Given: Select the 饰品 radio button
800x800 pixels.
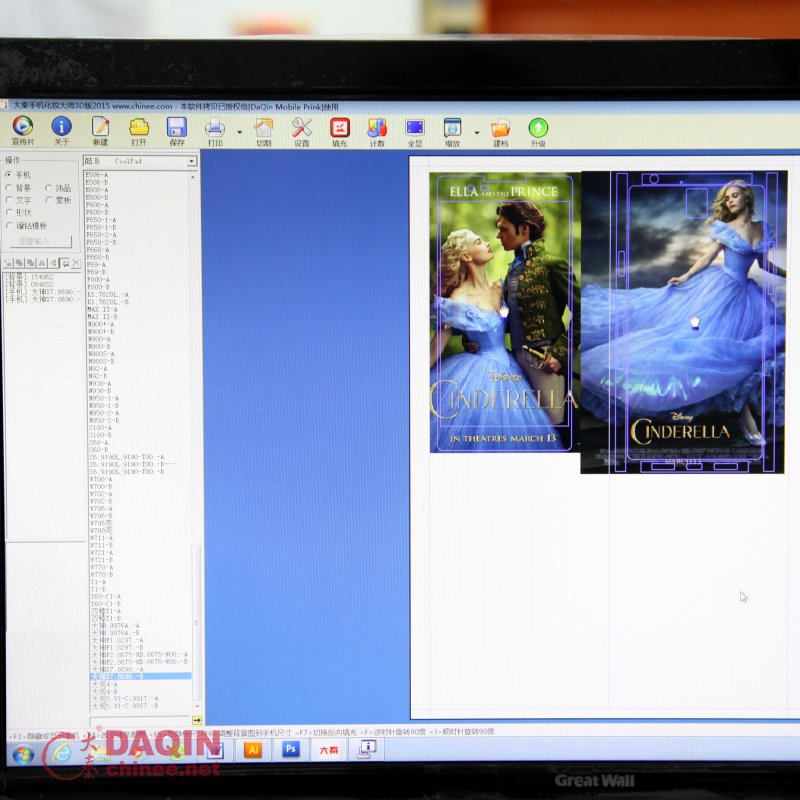Looking at the screenshot, I should 48,188.
